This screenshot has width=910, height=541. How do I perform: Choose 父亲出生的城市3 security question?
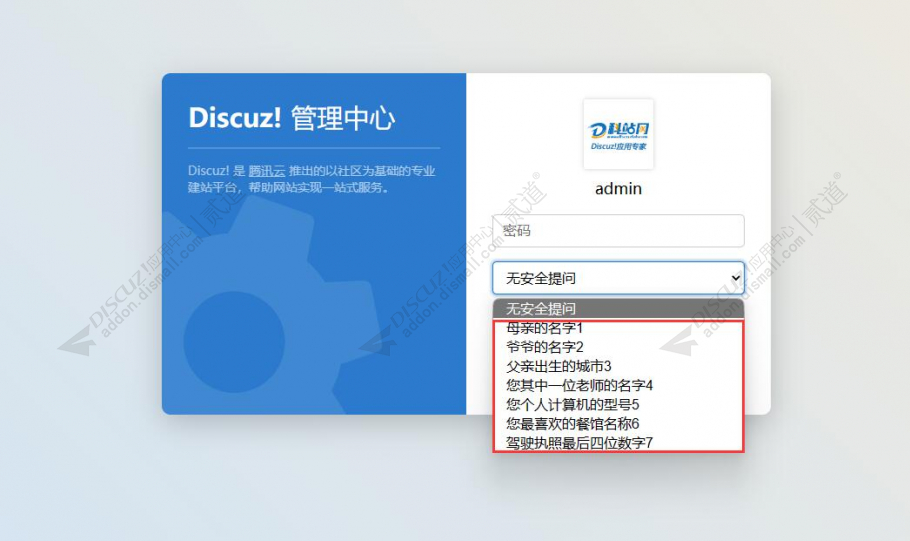point(618,366)
